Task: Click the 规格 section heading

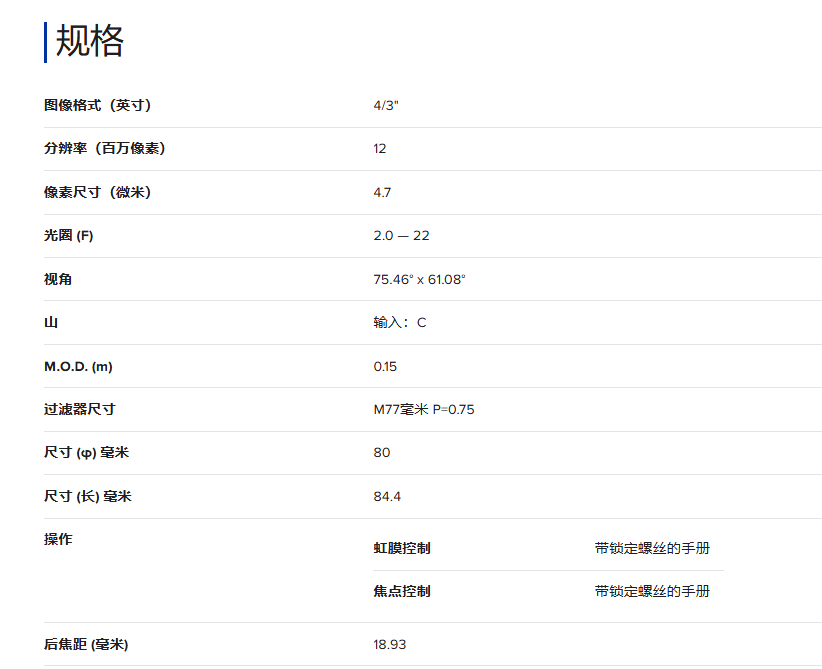Action: (x=90, y=41)
